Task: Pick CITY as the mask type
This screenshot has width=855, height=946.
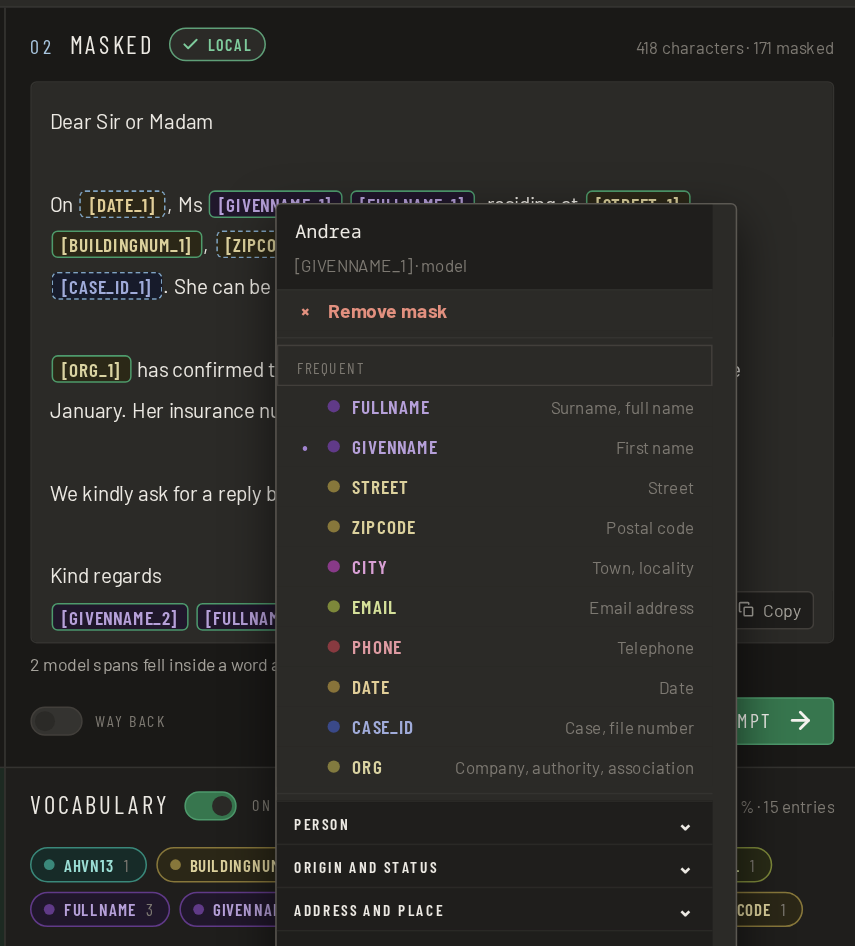Action: coord(494,568)
